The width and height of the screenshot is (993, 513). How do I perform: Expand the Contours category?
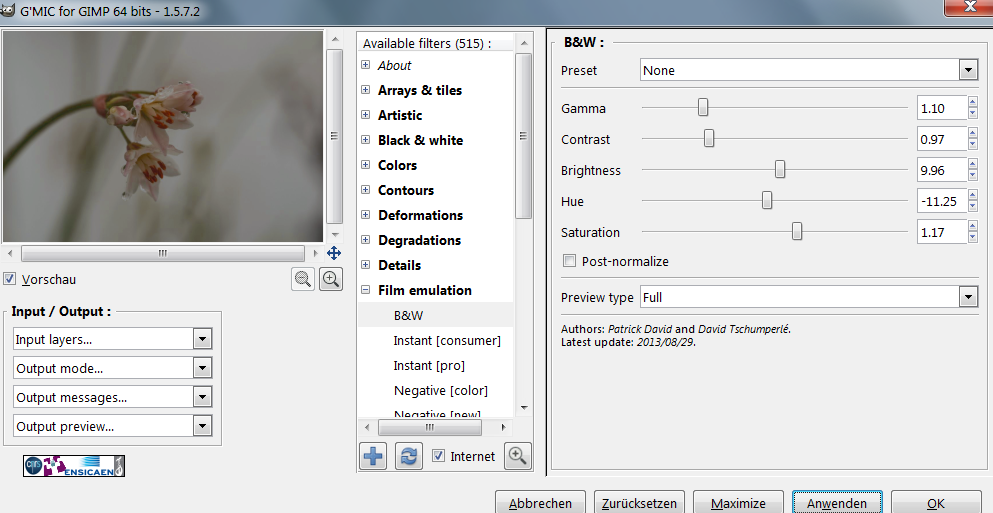365,190
